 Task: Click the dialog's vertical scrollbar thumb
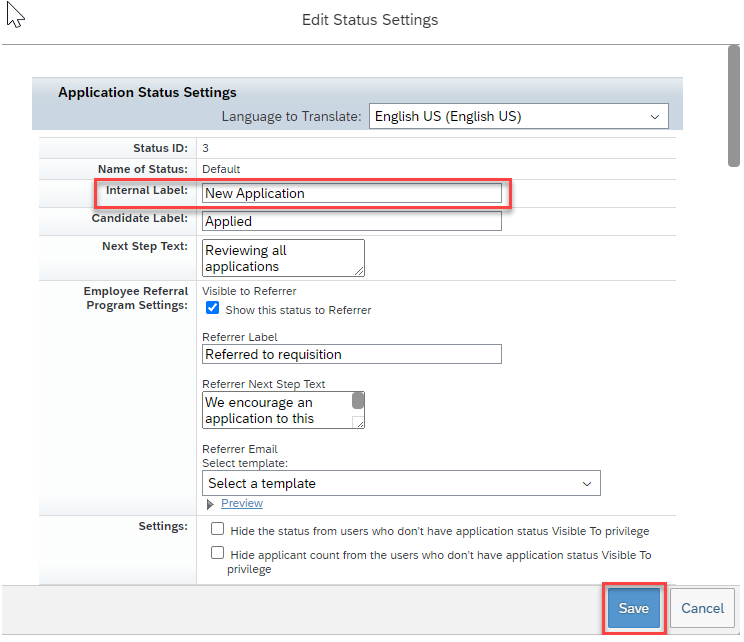pos(734,106)
